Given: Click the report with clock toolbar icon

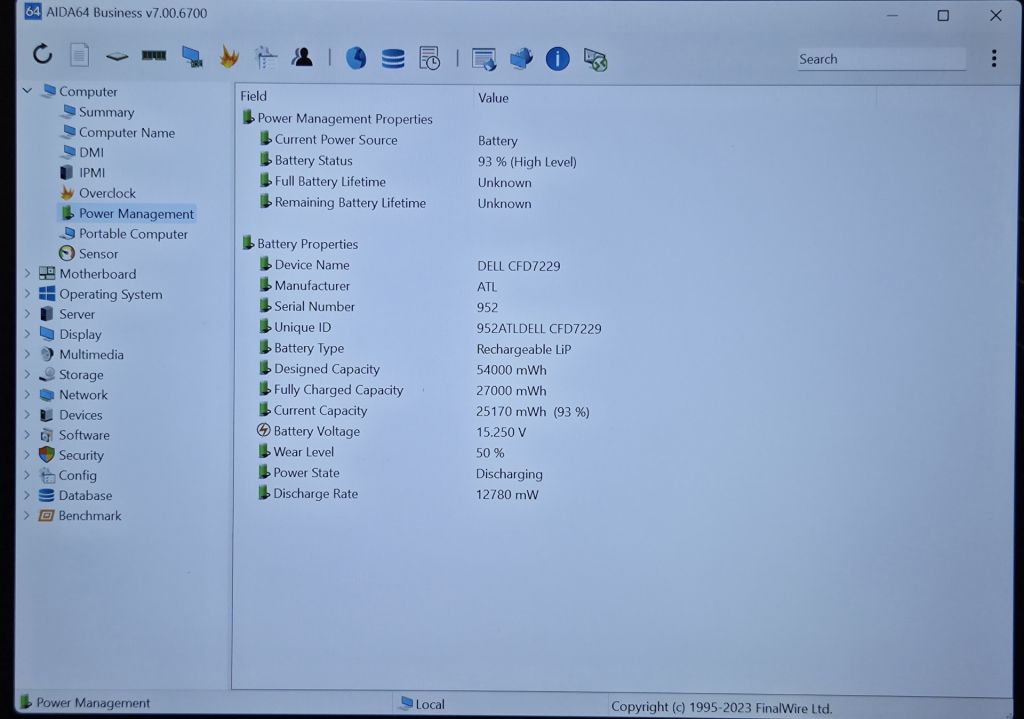Looking at the screenshot, I should 430,58.
